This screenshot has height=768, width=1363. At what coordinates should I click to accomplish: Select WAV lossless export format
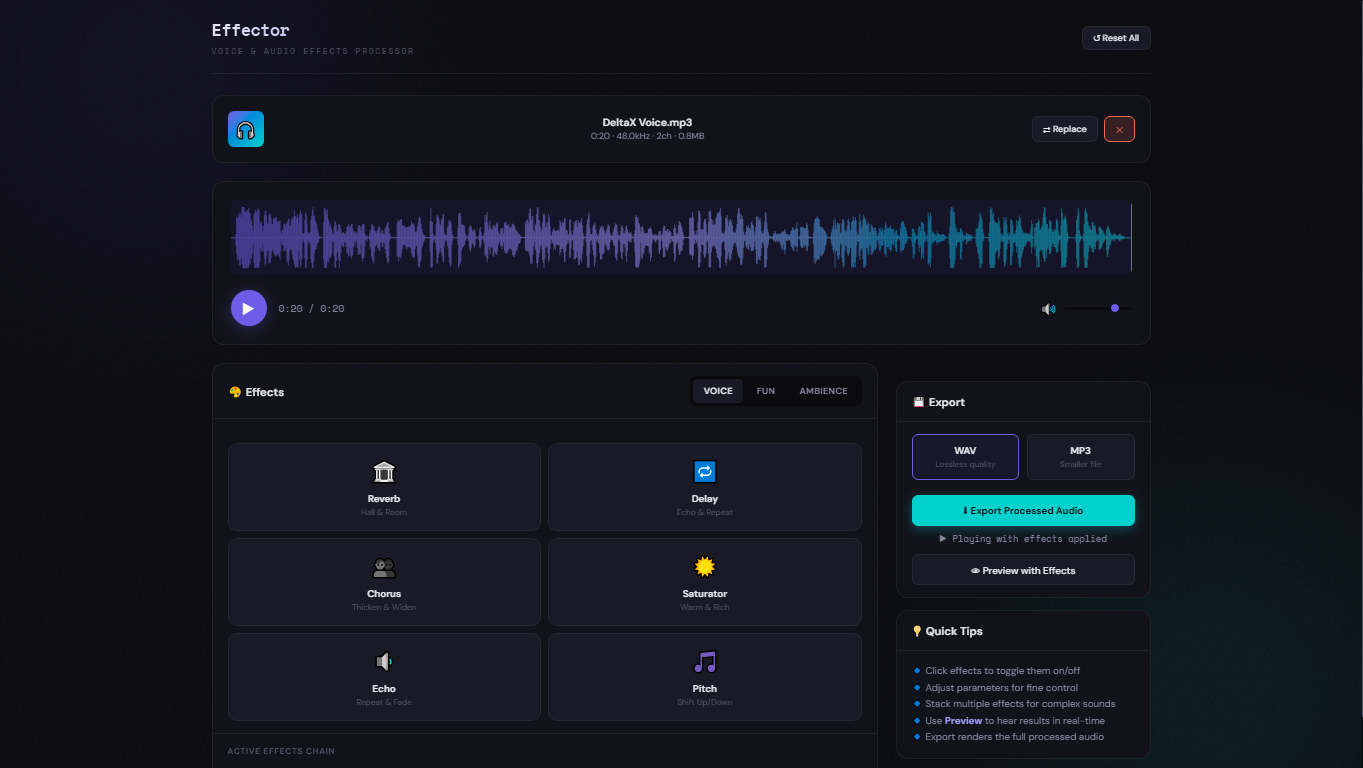(x=964, y=456)
